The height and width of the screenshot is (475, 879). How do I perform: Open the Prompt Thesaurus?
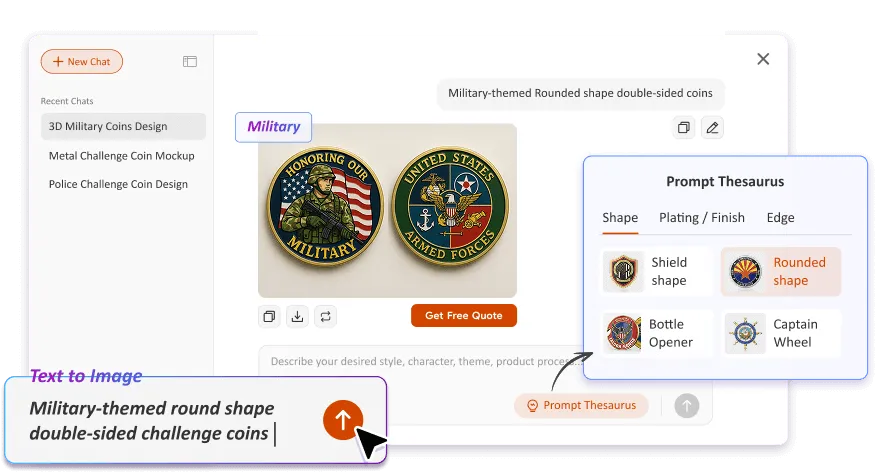(x=581, y=405)
